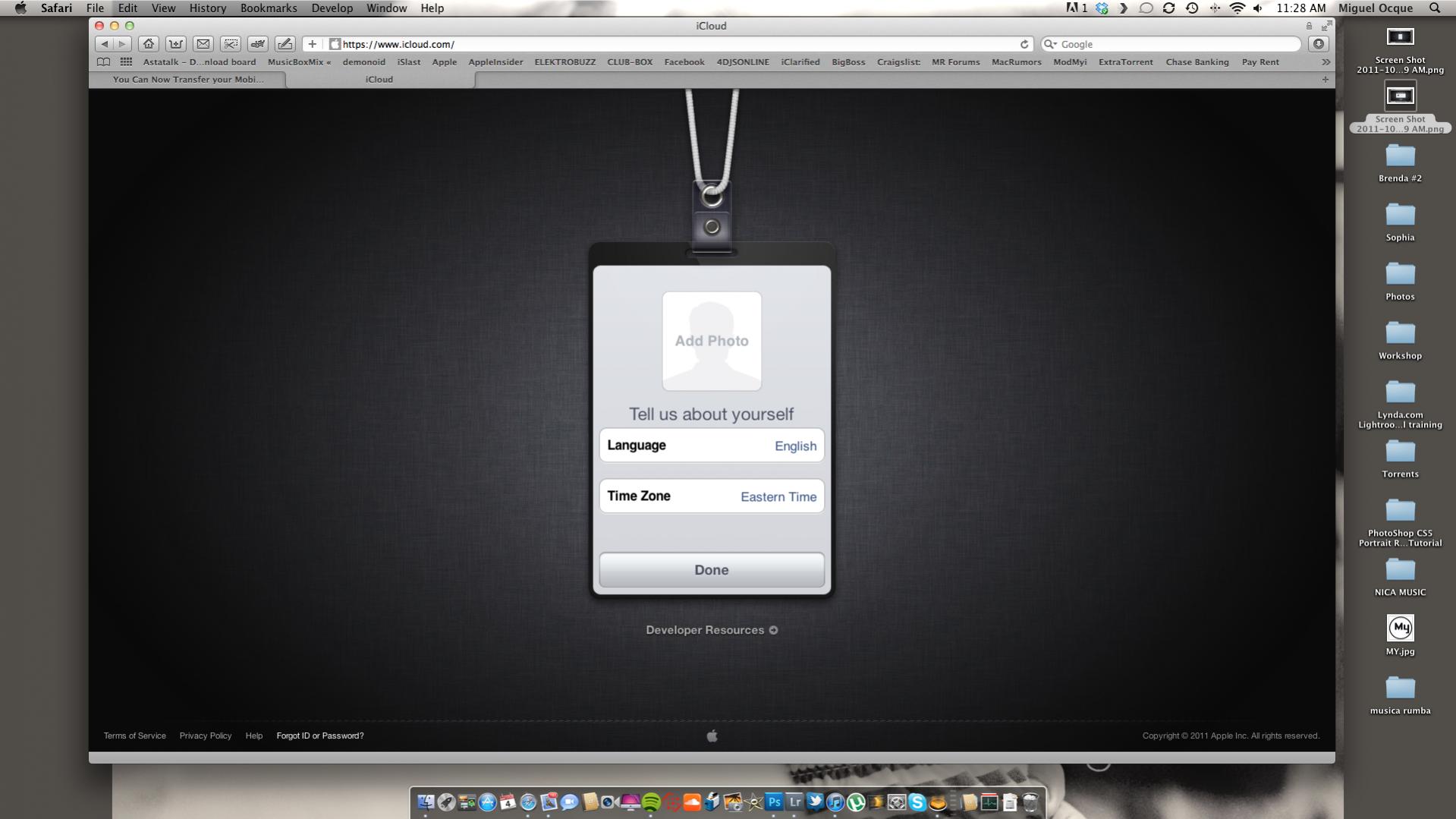Open the Develop menu

tap(332, 8)
